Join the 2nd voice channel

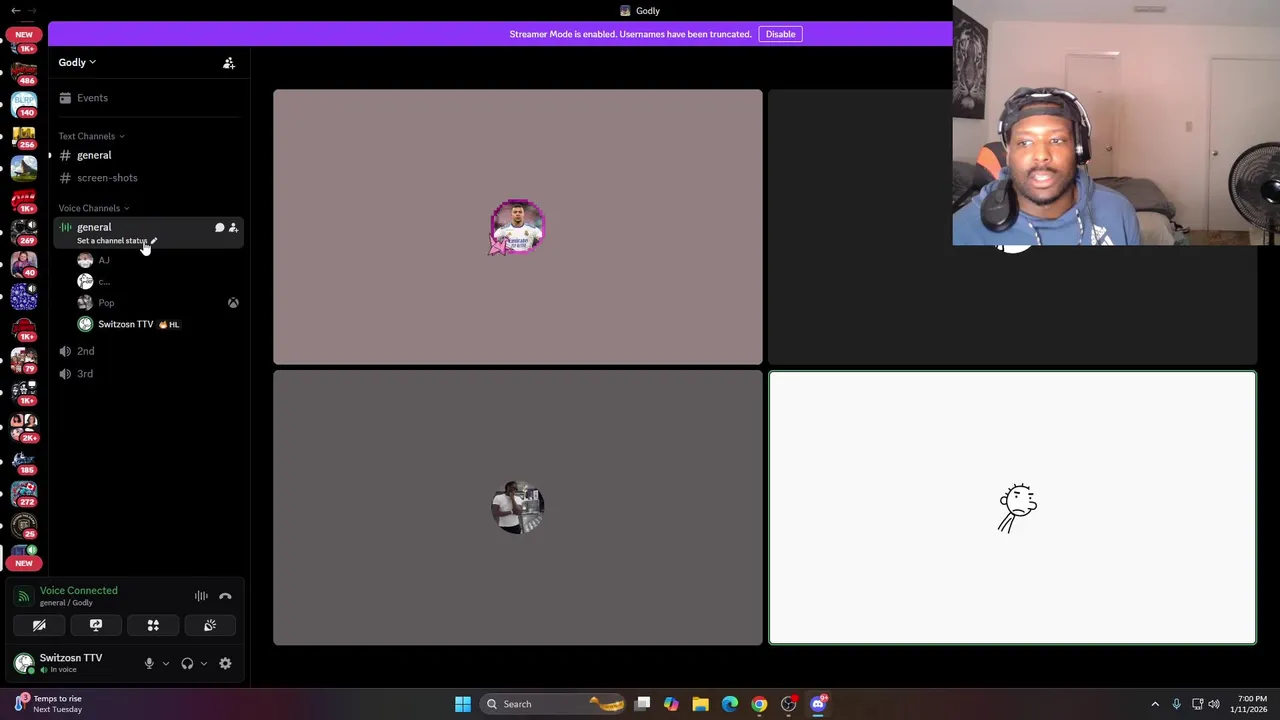(147, 351)
